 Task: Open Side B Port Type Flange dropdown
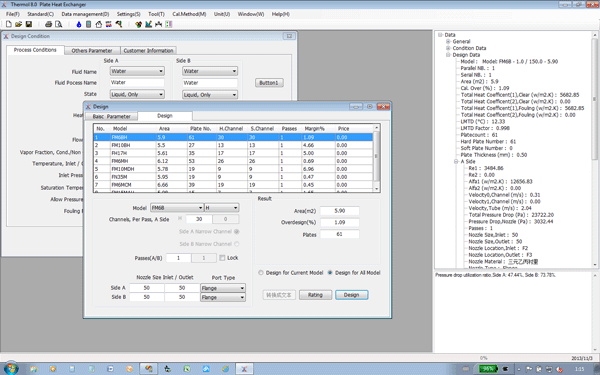coord(223,297)
